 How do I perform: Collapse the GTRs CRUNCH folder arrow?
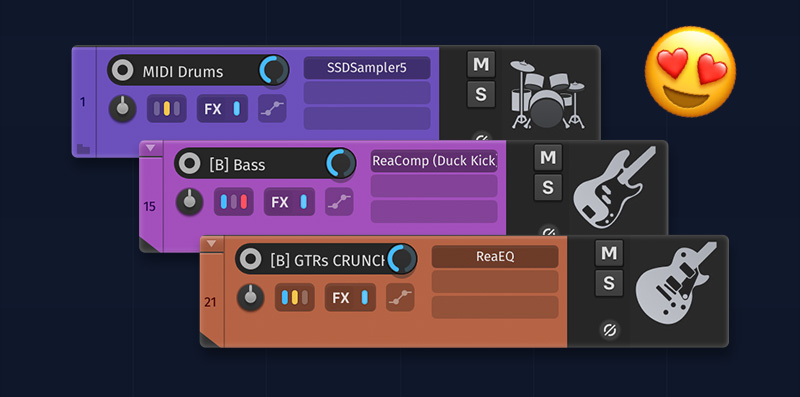point(212,243)
